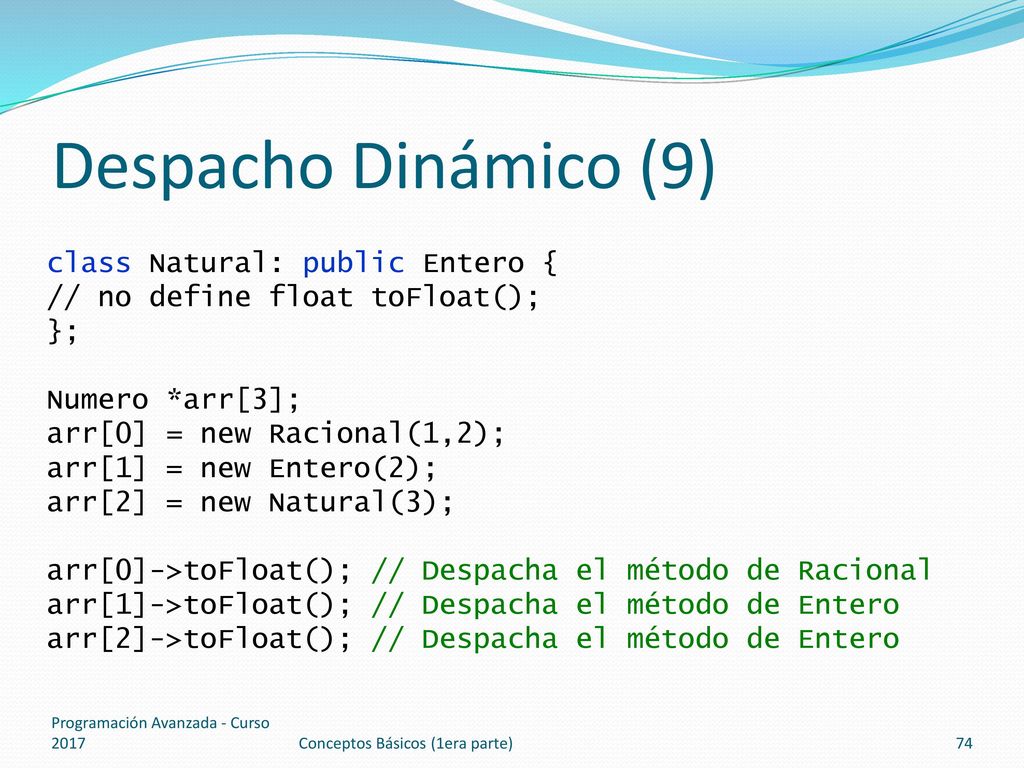The image size is (1024, 768).
Task: Click the slide number 74
Action: click(x=964, y=743)
